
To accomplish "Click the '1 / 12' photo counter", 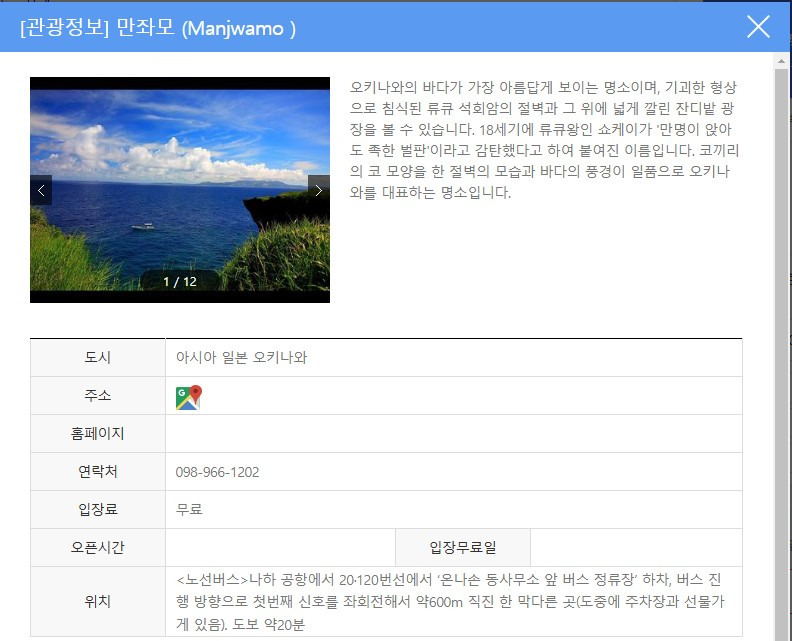I will (180, 282).
